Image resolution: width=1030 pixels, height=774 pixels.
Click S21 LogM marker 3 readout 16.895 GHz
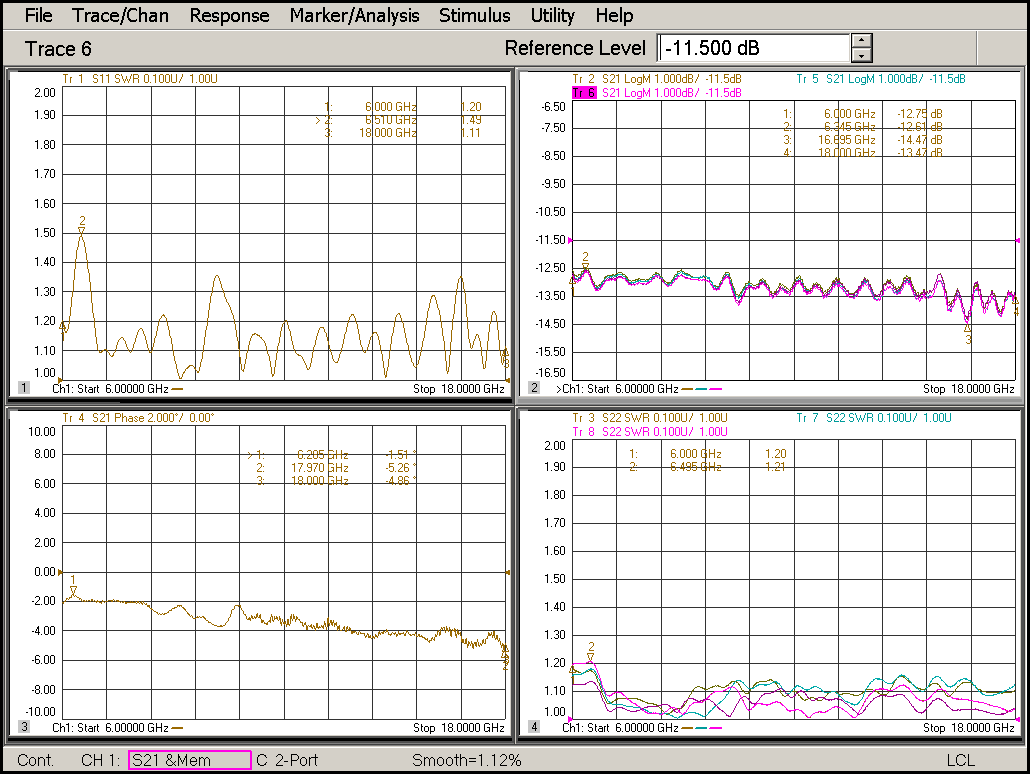[x=847, y=140]
